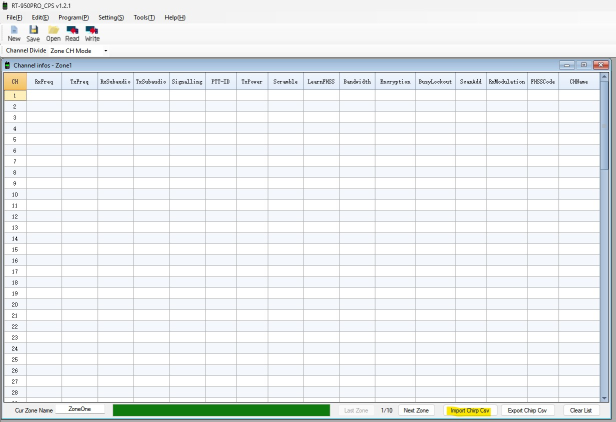Click the Channel infos window icon
Screen dimensions: 616x422
(8, 65)
